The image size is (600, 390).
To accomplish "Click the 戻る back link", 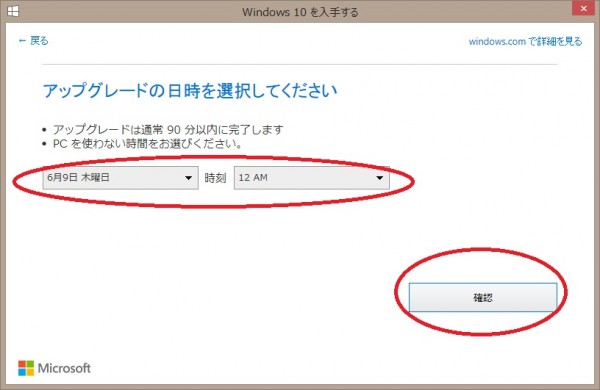I will click(33, 41).
